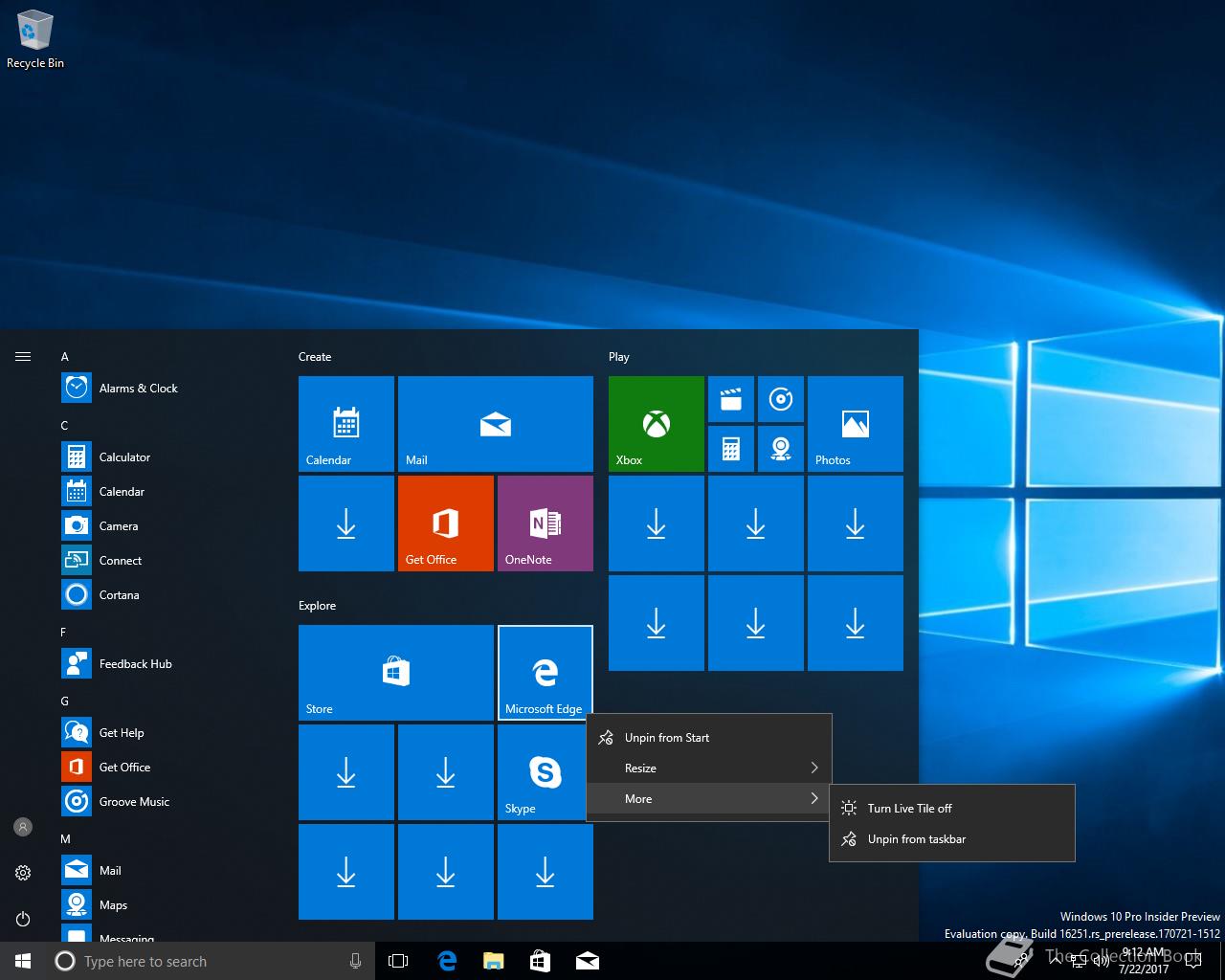1225x980 pixels.
Task: Open the Settings gear in Start menu
Action: coord(23,873)
